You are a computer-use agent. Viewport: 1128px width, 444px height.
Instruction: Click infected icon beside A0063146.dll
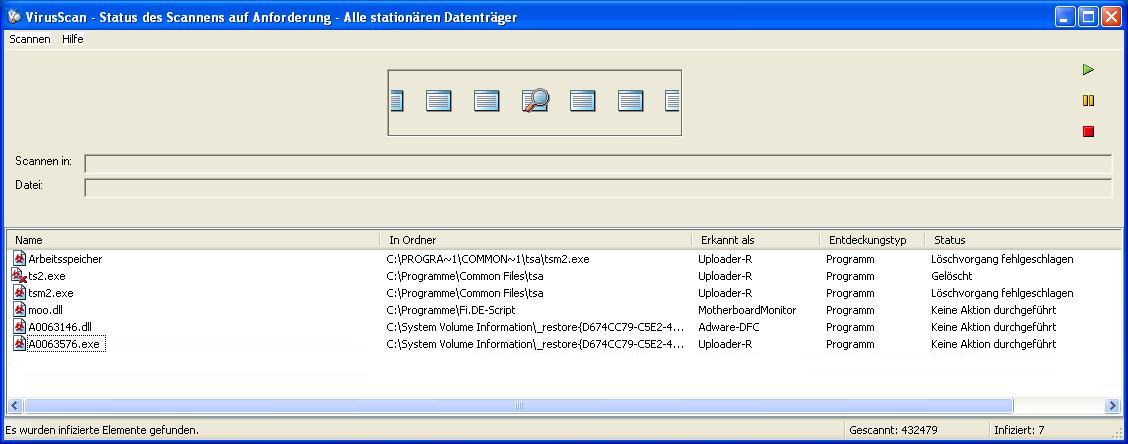[x=19, y=327]
